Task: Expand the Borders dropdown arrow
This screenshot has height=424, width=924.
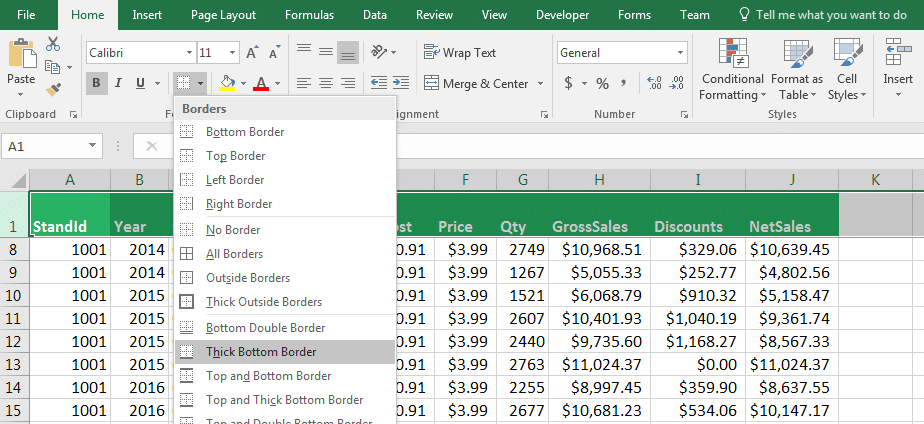Action: point(200,84)
